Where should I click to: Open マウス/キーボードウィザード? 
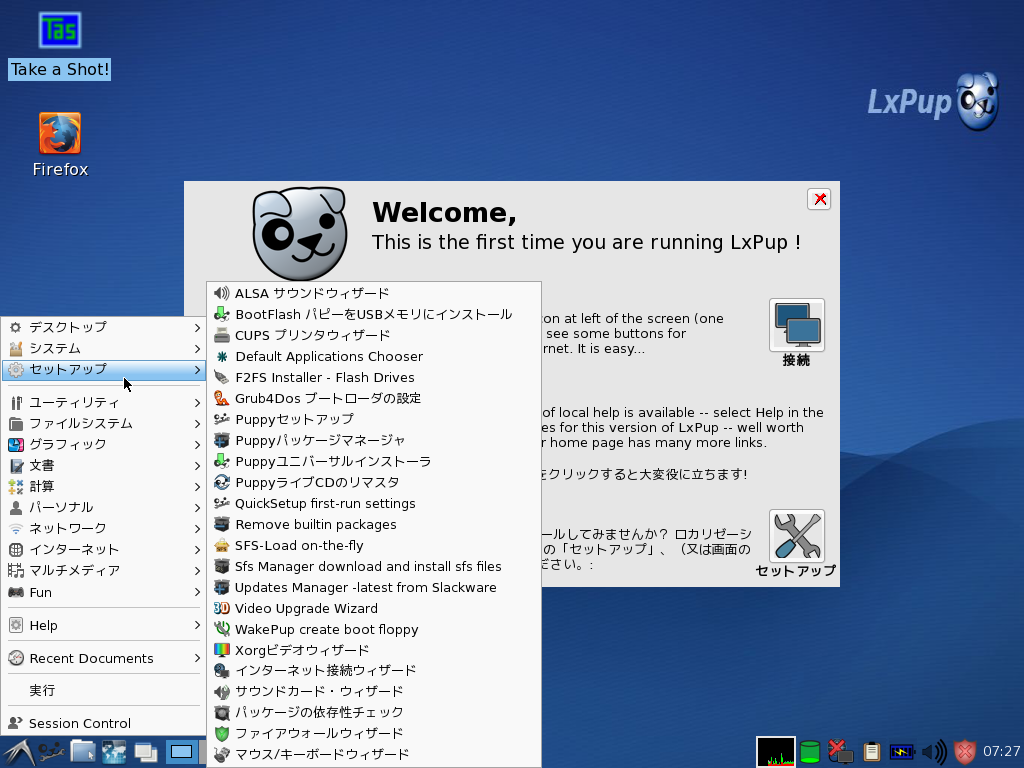[374, 754]
